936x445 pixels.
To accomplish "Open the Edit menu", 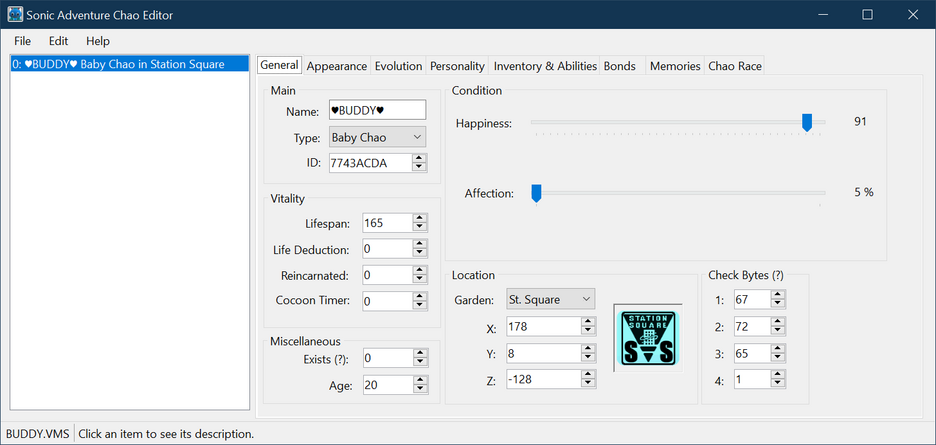I will point(58,41).
